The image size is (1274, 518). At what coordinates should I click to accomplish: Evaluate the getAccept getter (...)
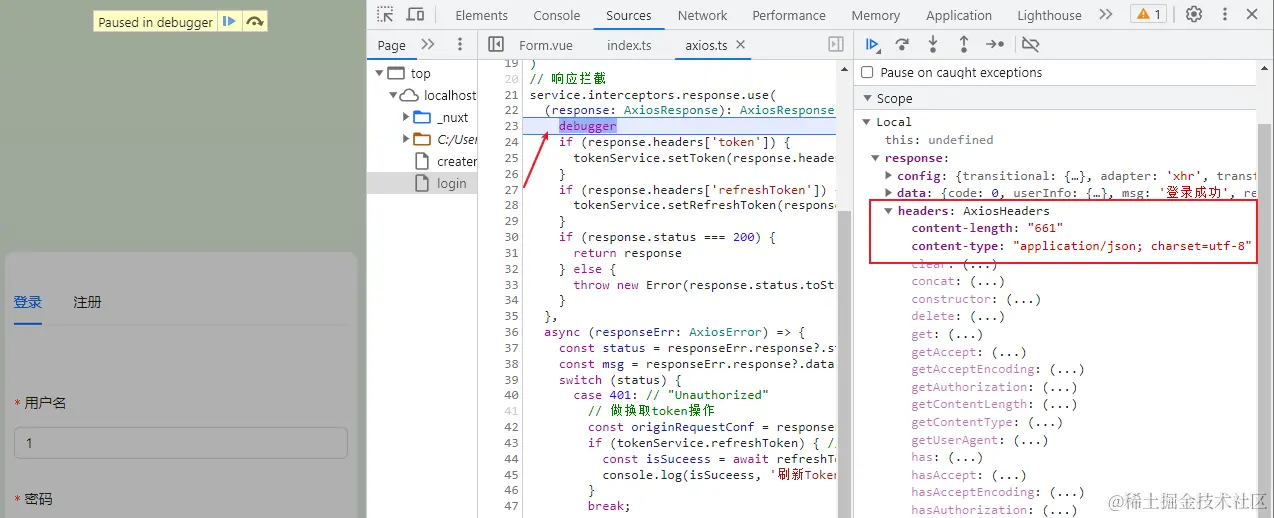[1008, 352]
